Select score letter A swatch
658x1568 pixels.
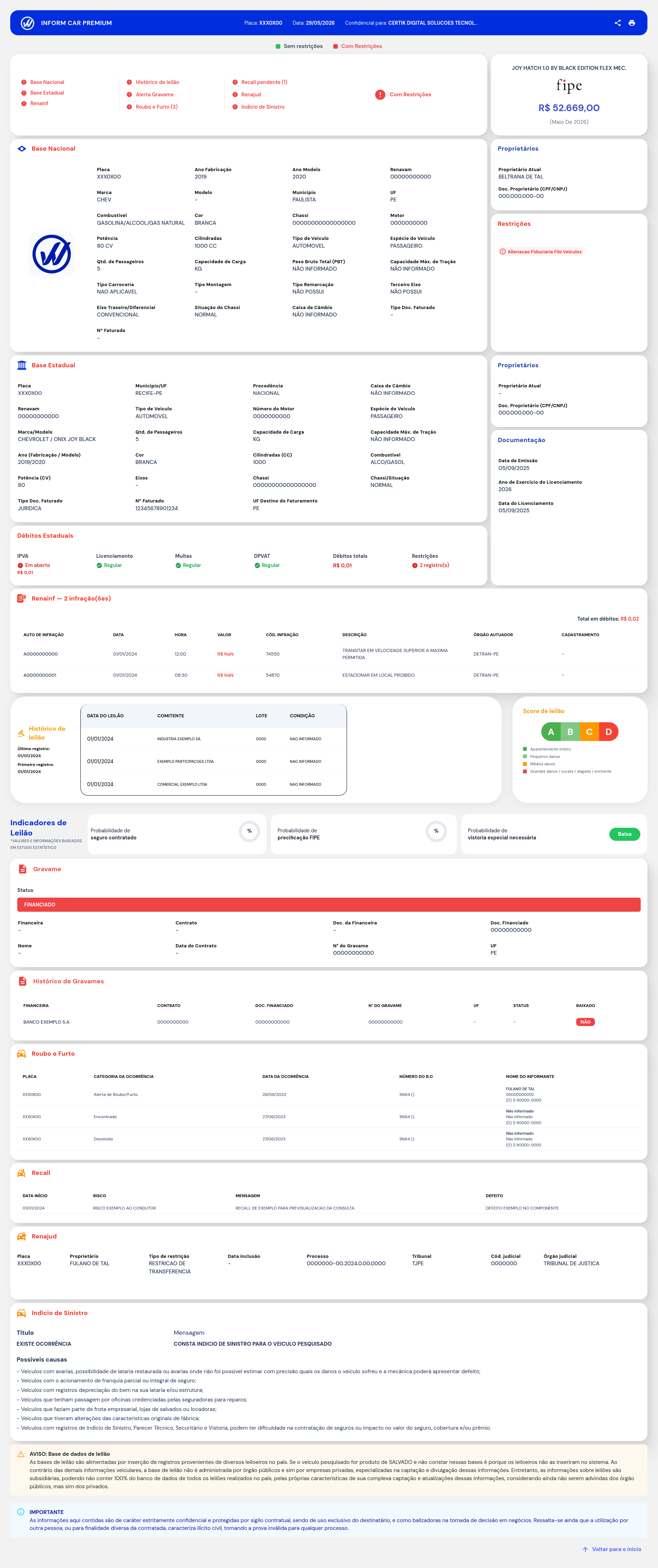click(x=551, y=732)
